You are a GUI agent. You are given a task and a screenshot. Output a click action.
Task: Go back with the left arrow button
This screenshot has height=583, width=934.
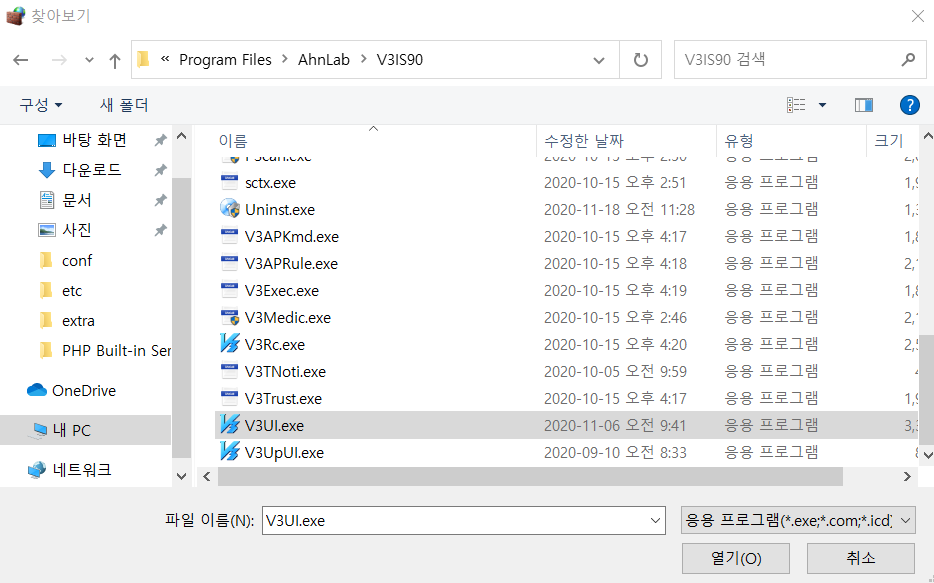click(x=21, y=60)
